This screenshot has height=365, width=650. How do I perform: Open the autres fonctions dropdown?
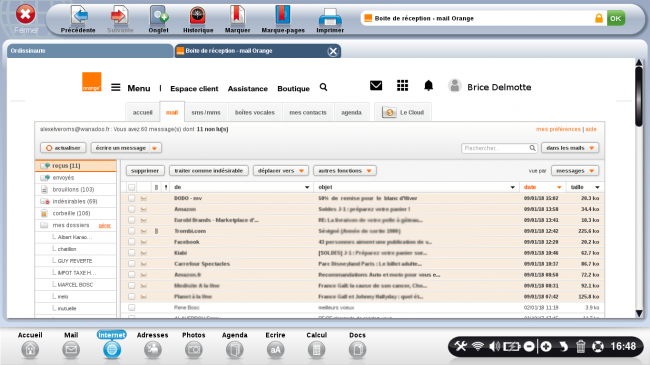tap(344, 171)
